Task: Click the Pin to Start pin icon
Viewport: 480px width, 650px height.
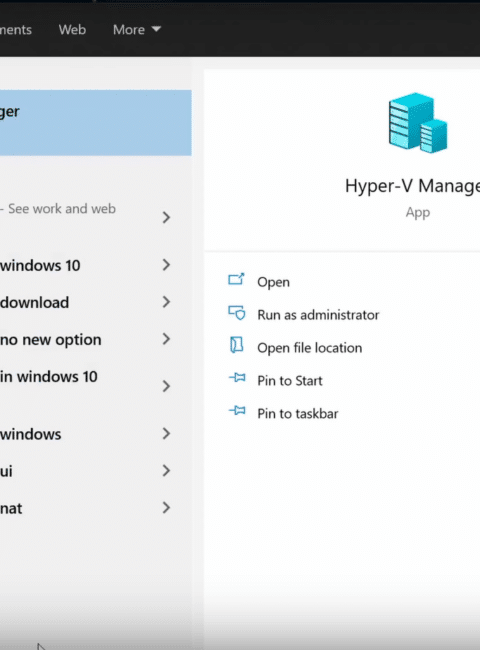Action: 237,378
